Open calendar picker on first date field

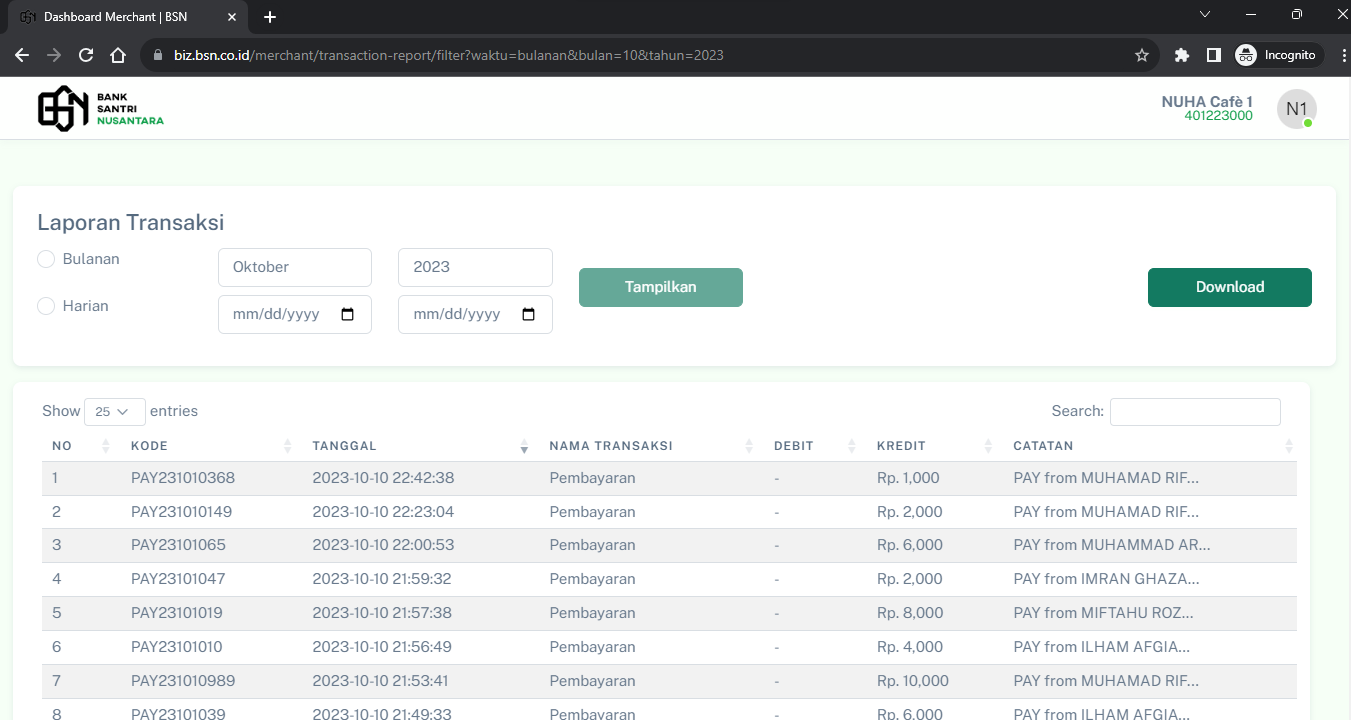pos(348,314)
